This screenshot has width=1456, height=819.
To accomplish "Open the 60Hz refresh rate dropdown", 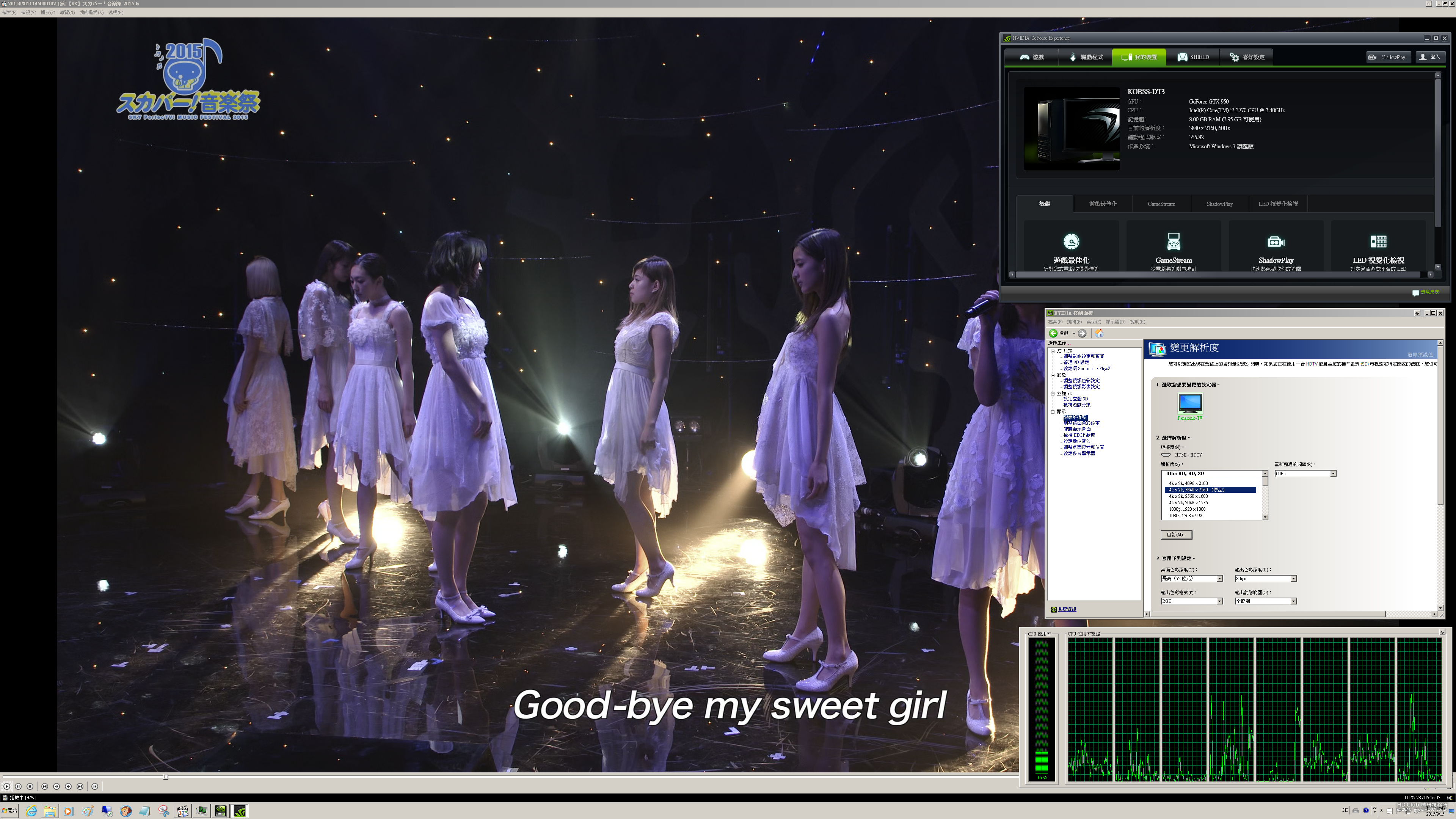I will click(x=1333, y=474).
